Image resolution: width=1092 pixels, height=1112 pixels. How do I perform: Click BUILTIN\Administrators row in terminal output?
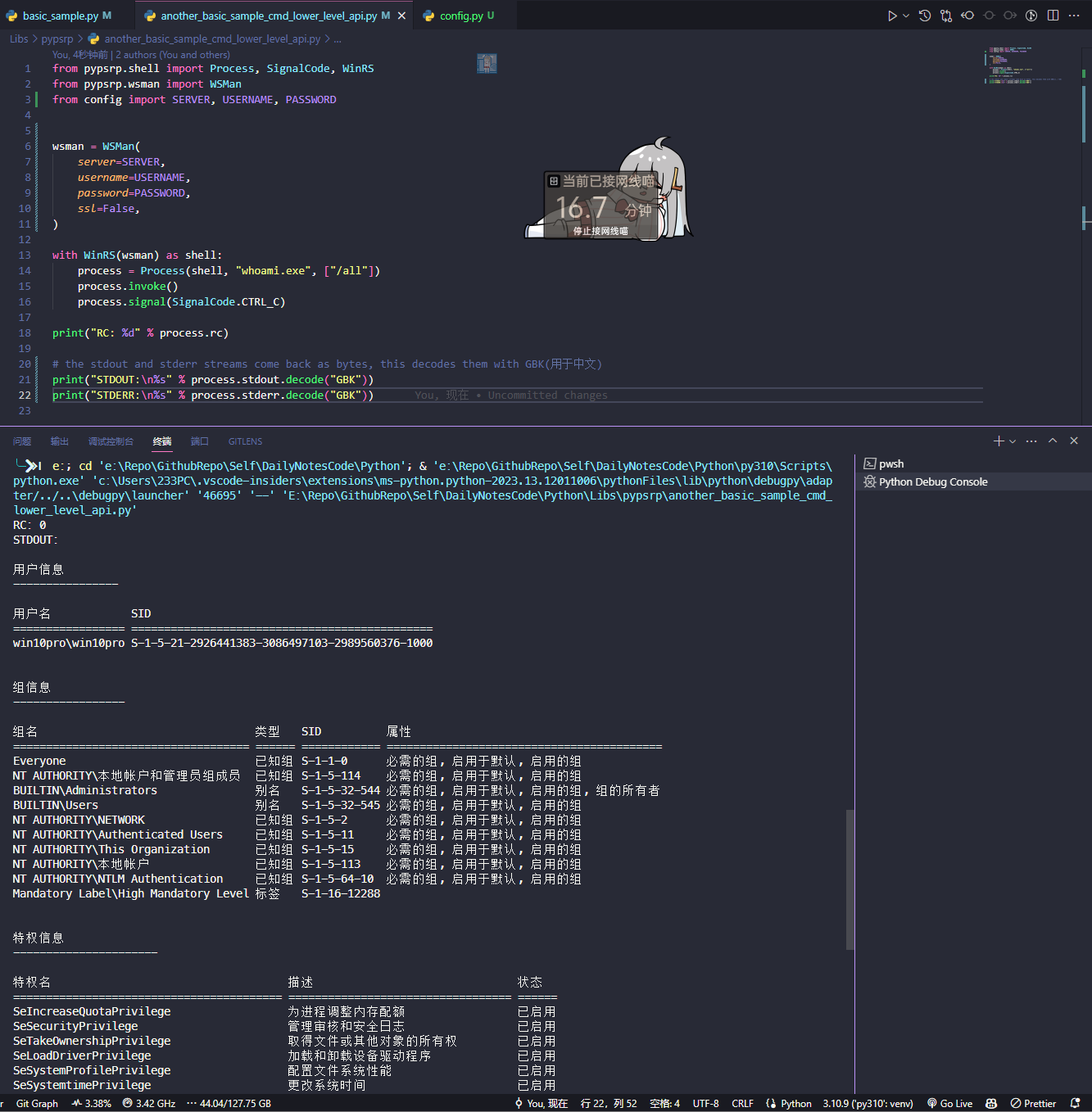[x=336, y=790]
